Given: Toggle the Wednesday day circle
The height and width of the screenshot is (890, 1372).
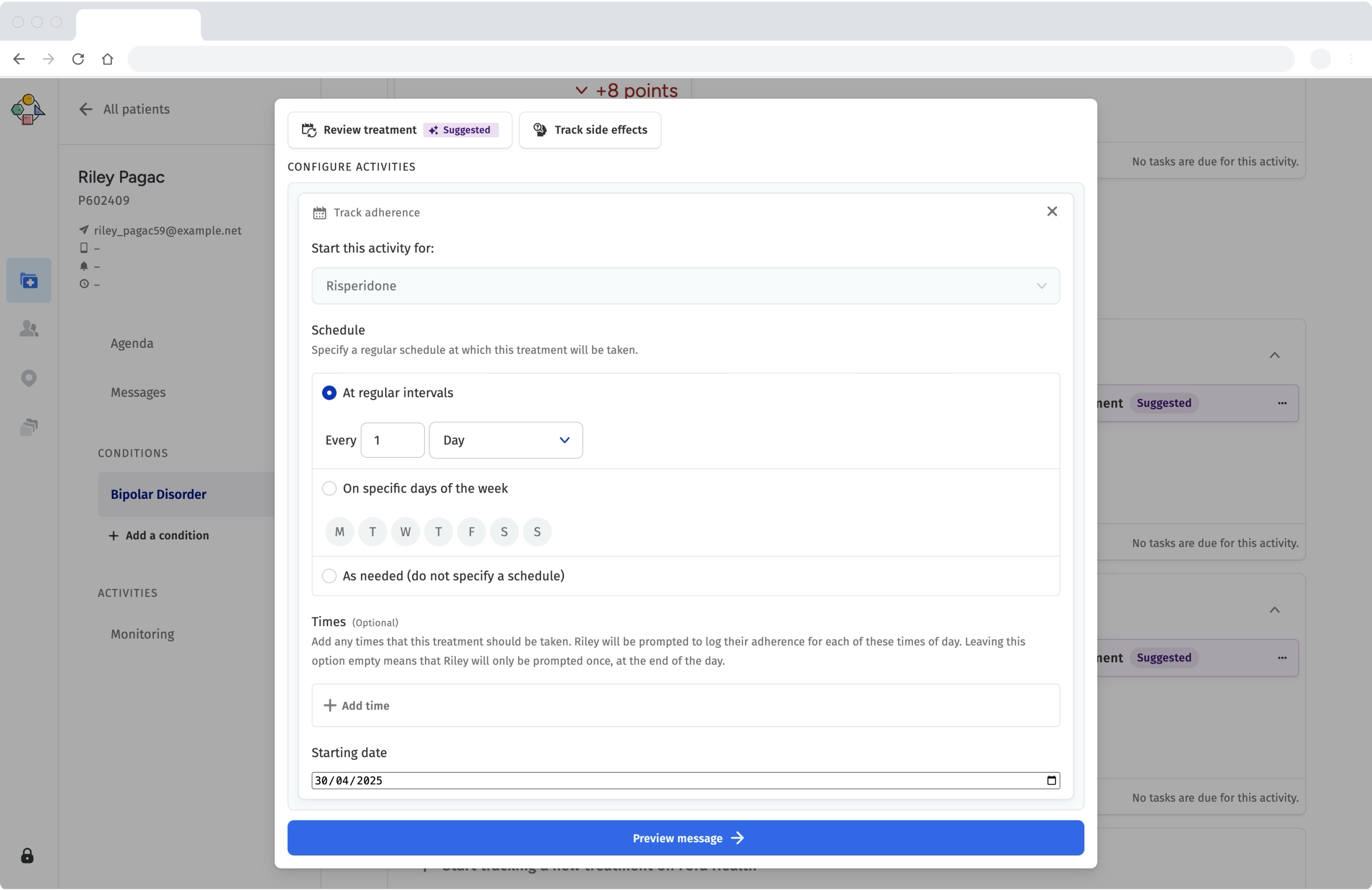Looking at the screenshot, I should pyautogui.click(x=405, y=532).
